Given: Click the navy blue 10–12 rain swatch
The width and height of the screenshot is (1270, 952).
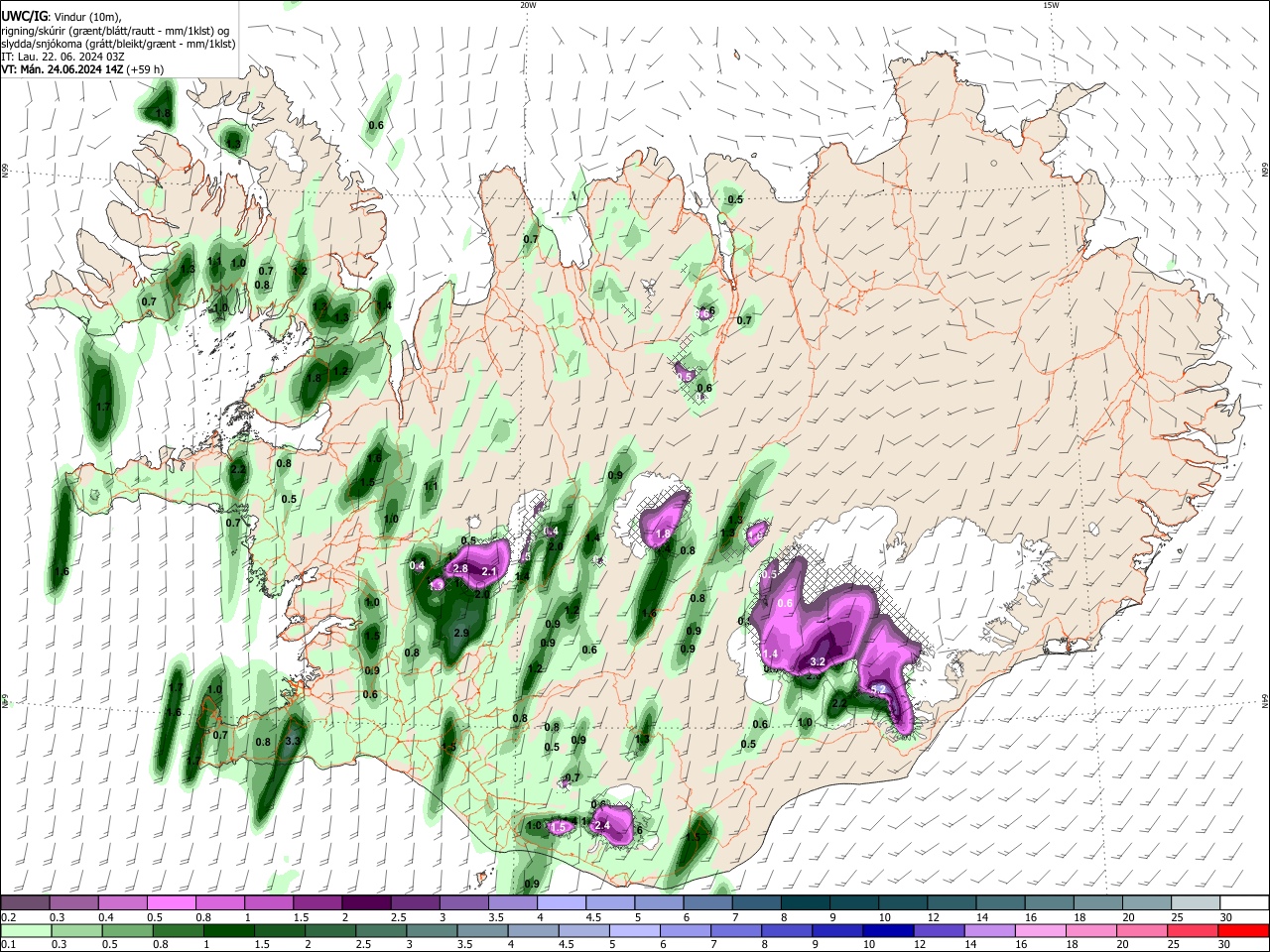Looking at the screenshot, I should [x=887, y=931].
